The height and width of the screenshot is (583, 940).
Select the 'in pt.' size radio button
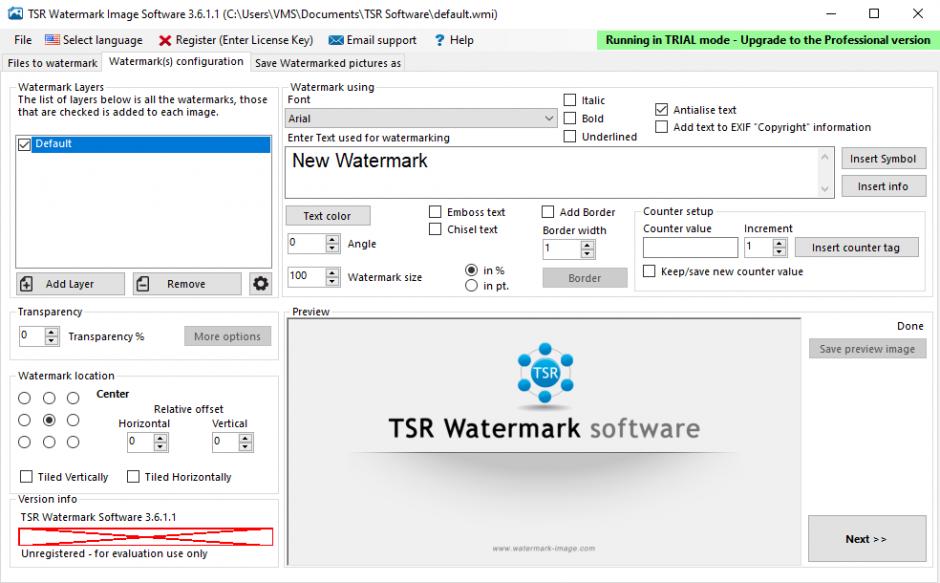[x=471, y=286]
